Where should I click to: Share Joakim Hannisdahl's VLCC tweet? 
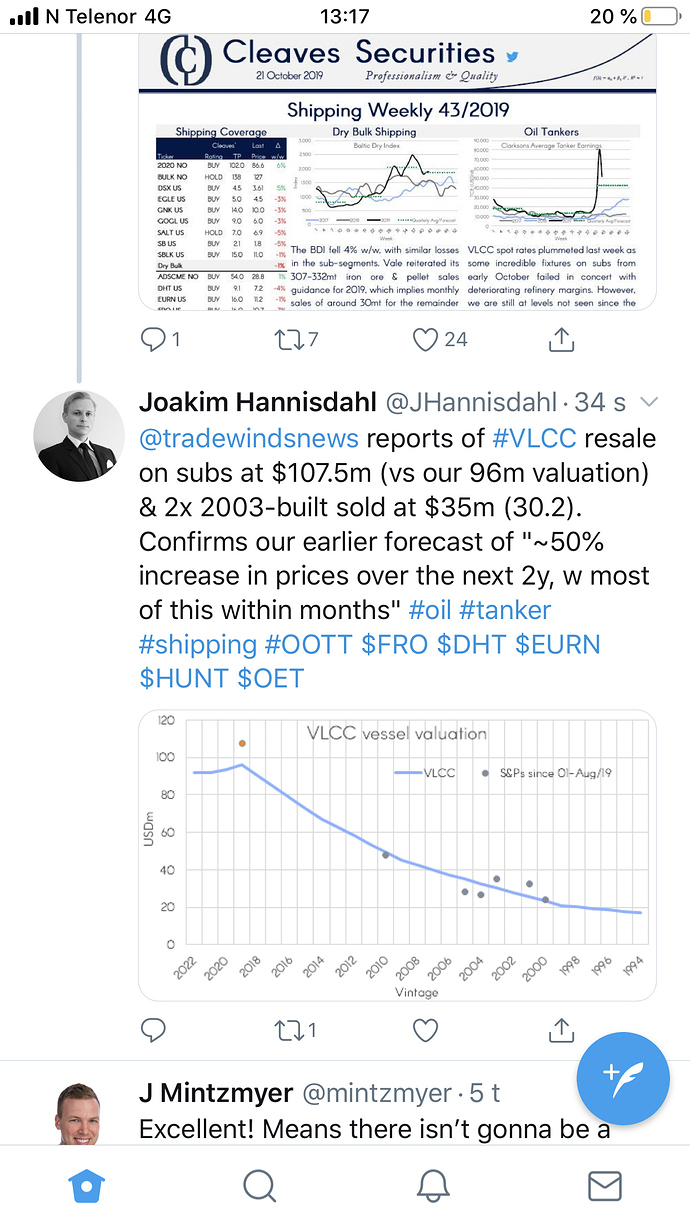tap(562, 1028)
